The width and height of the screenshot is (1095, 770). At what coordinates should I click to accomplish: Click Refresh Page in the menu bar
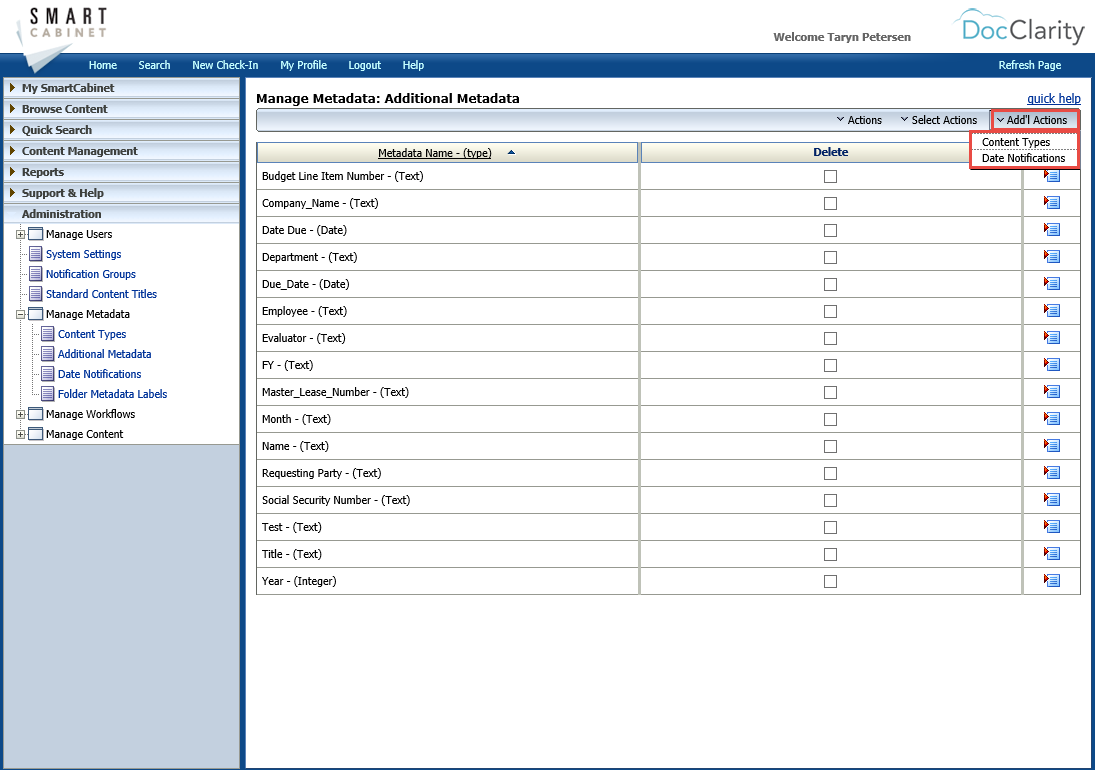pos(1029,64)
